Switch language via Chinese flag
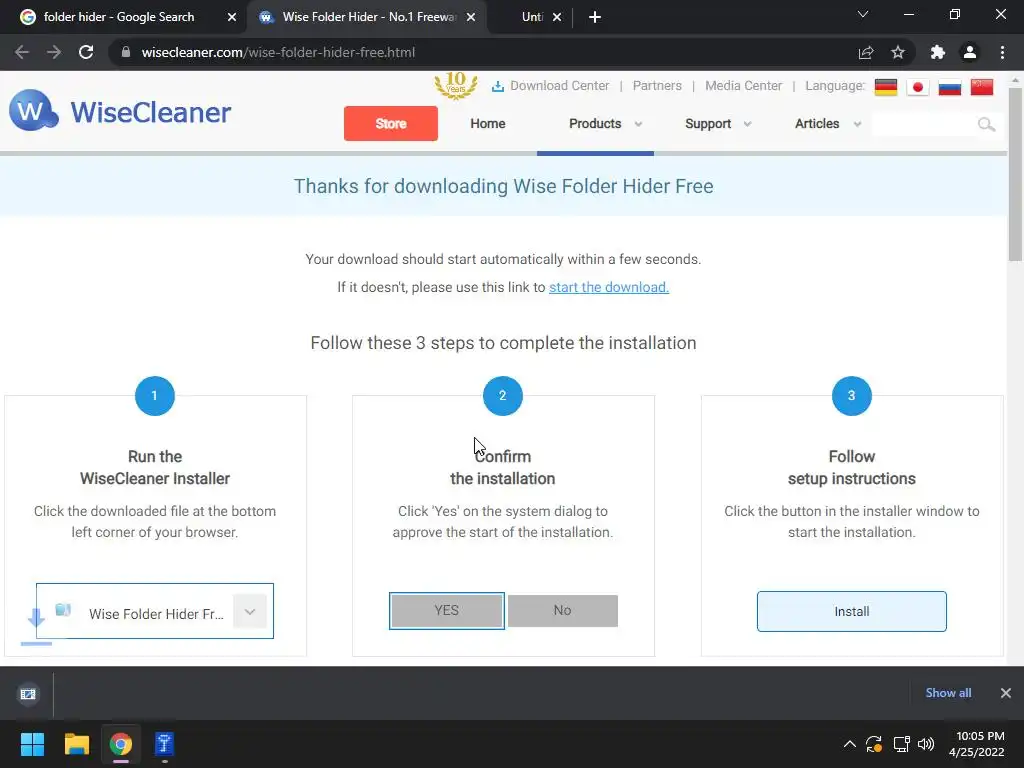The width and height of the screenshot is (1024, 768). tap(982, 87)
